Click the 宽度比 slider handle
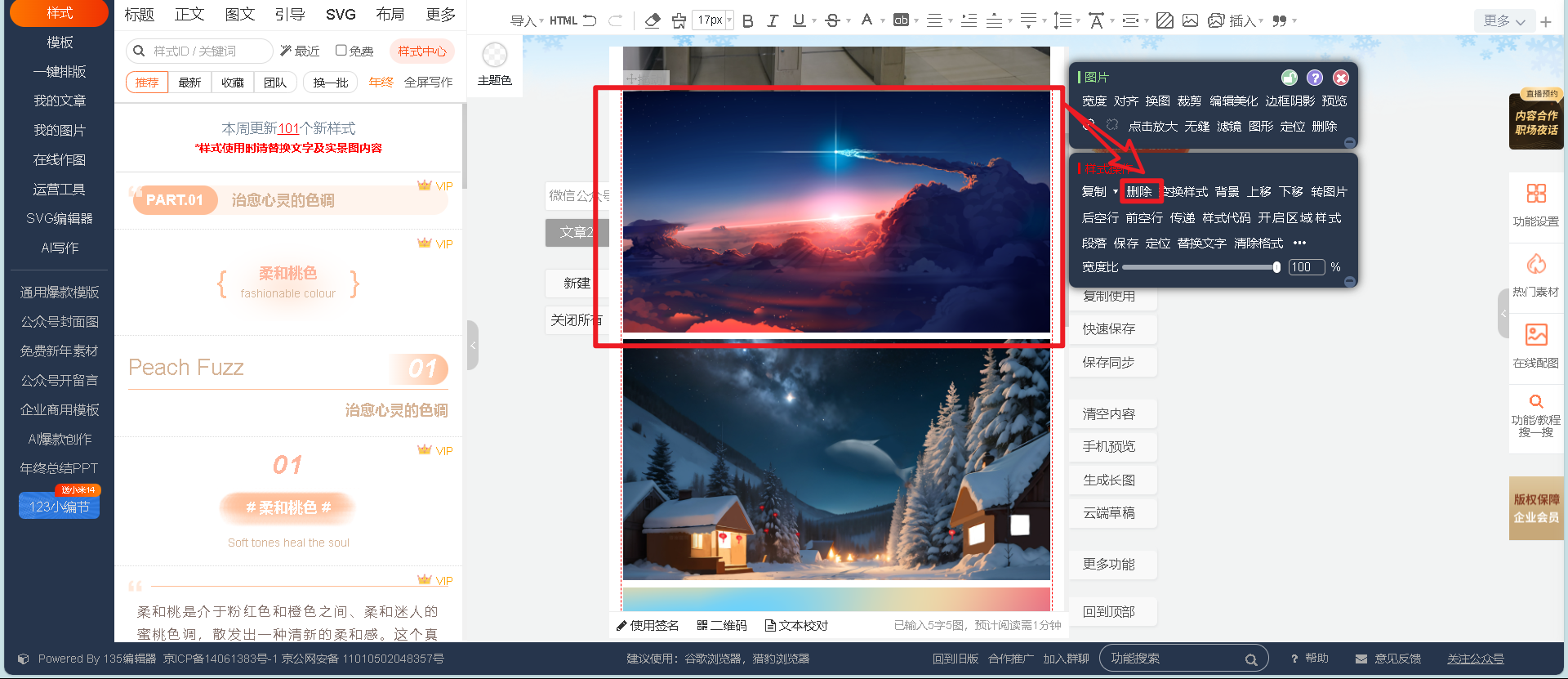Viewport: 1568px width, 679px height. (x=1276, y=267)
